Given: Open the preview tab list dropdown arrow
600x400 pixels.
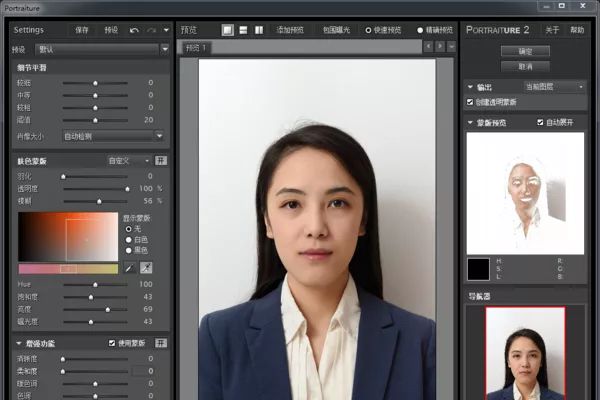Looking at the screenshot, I should coord(452,46).
